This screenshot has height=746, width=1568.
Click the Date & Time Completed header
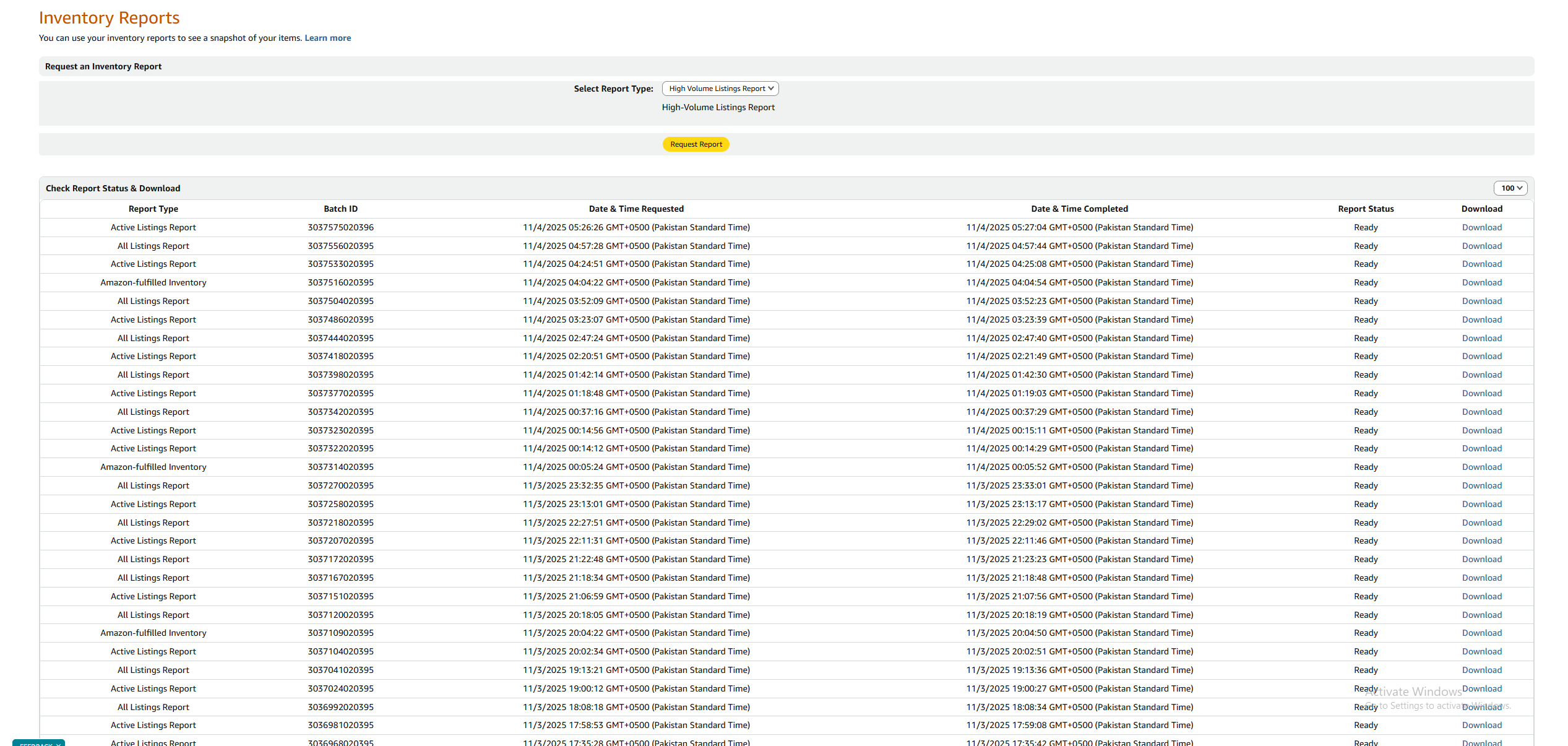[x=1080, y=209]
